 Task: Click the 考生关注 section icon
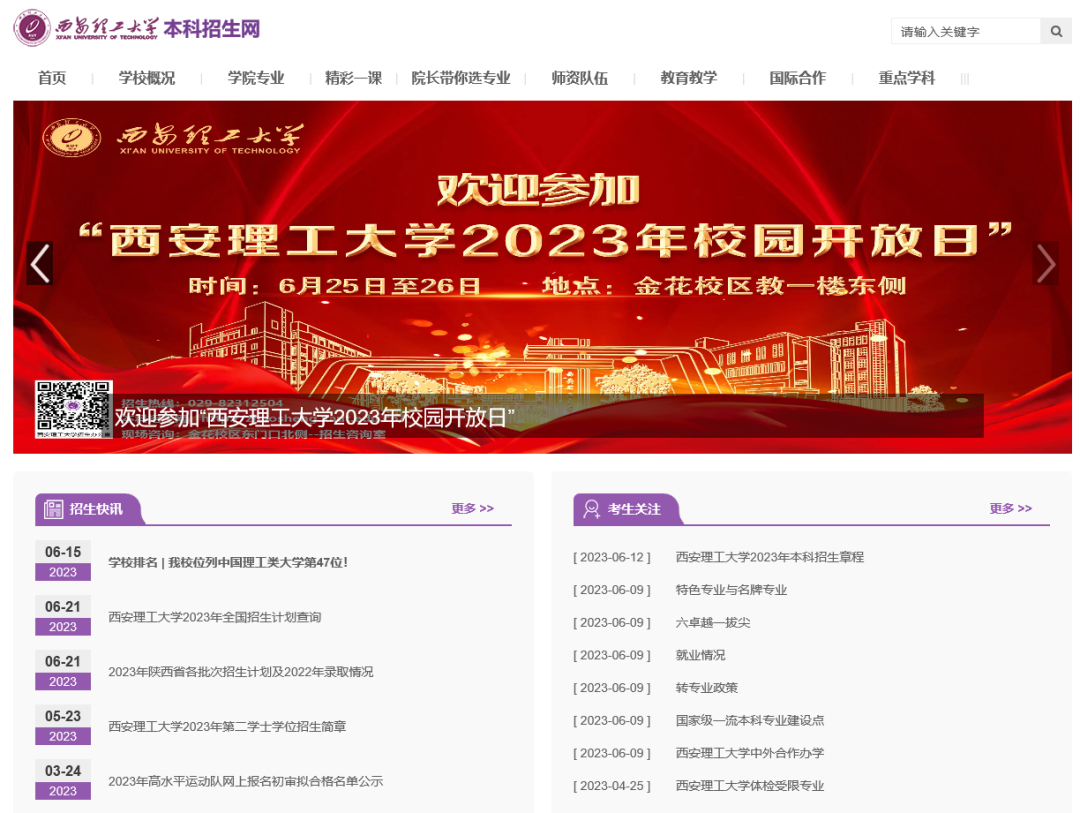pyautogui.click(x=591, y=509)
